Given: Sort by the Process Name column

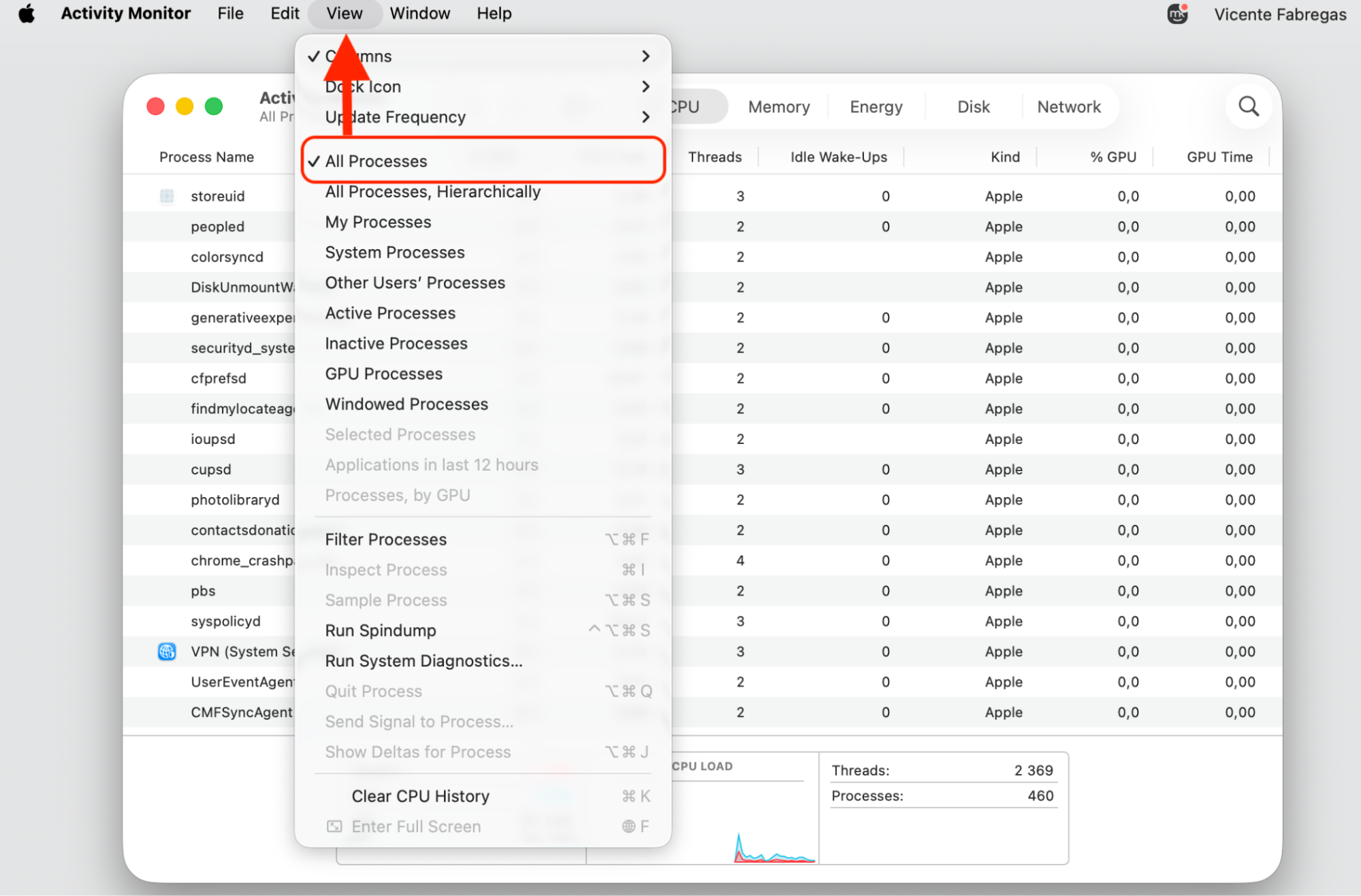Looking at the screenshot, I should (206, 157).
